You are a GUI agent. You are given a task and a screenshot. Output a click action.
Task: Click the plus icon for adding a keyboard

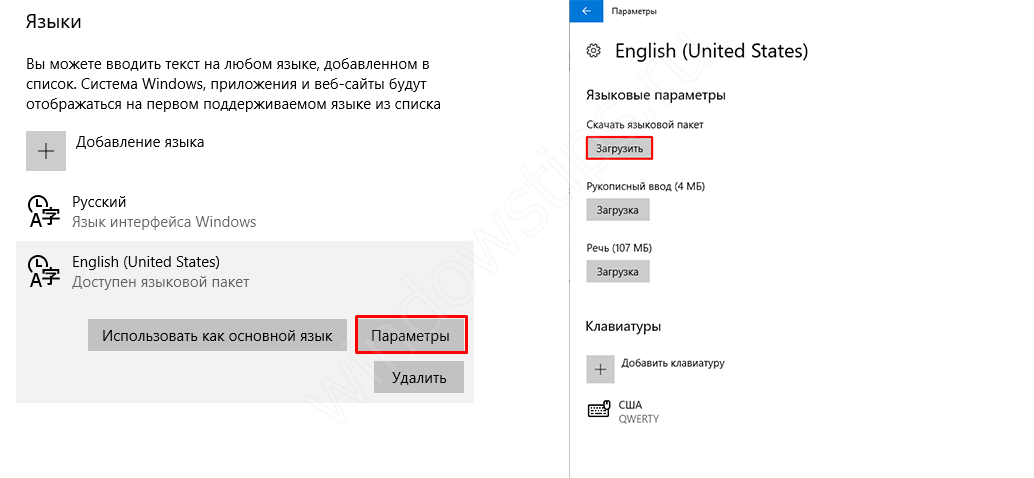pyautogui.click(x=600, y=369)
